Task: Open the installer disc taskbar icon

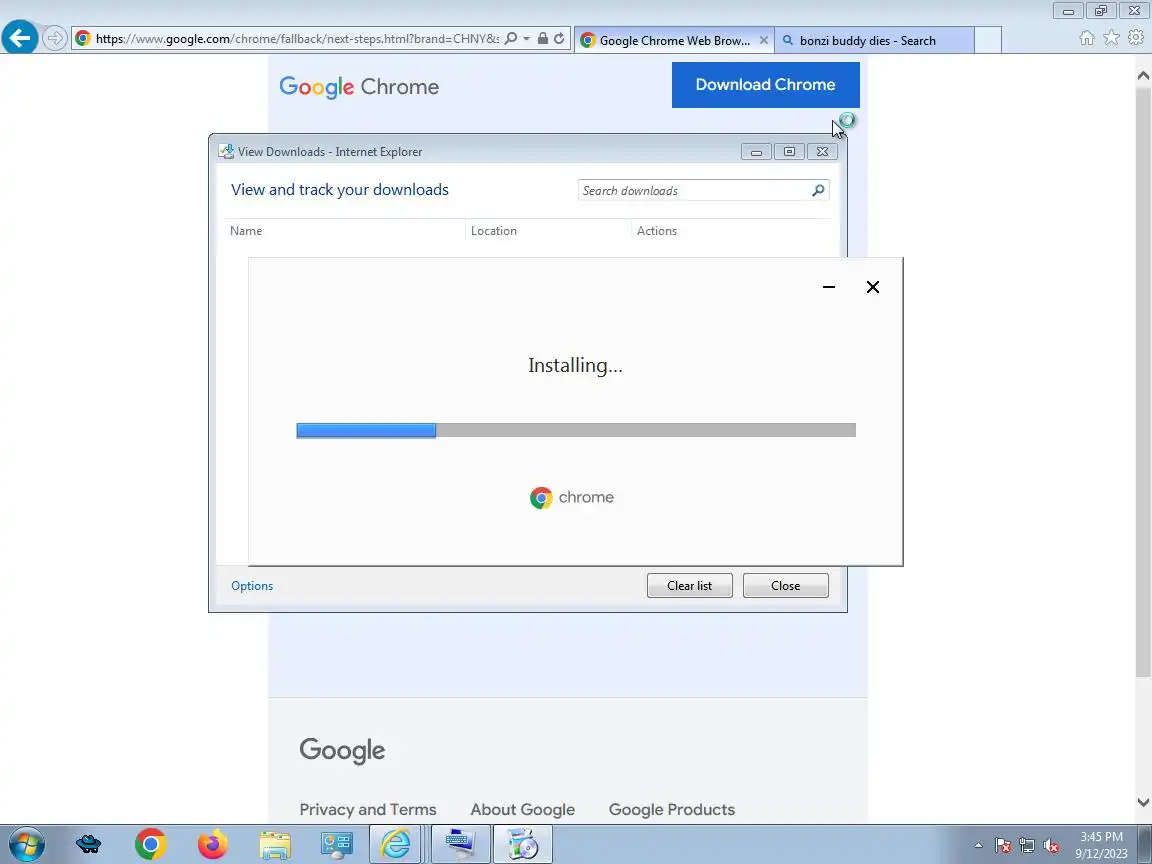Action: click(x=522, y=845)
